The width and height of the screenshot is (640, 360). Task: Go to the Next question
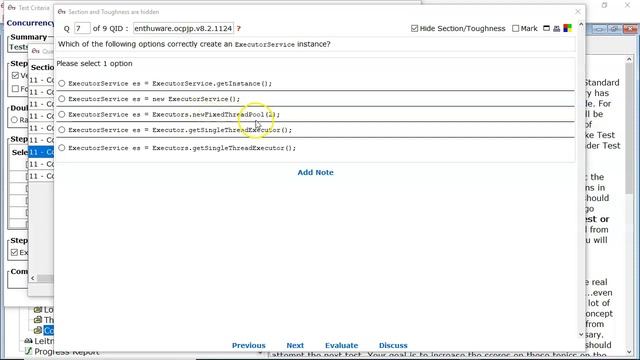coord(295,345)
